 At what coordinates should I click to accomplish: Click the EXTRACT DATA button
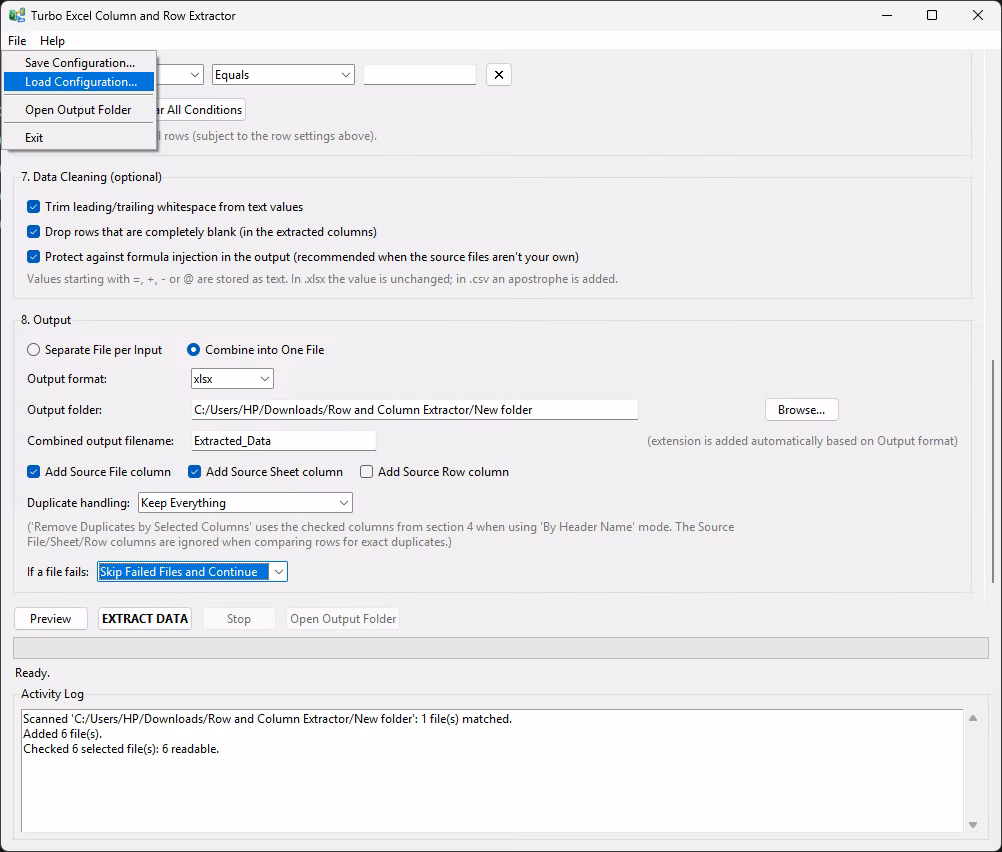click(144, 619)
